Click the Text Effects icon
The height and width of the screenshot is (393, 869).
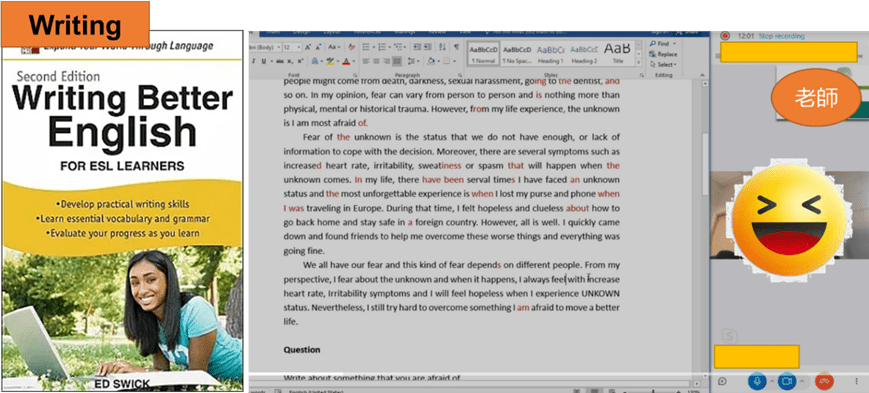[x=315, y=61]
